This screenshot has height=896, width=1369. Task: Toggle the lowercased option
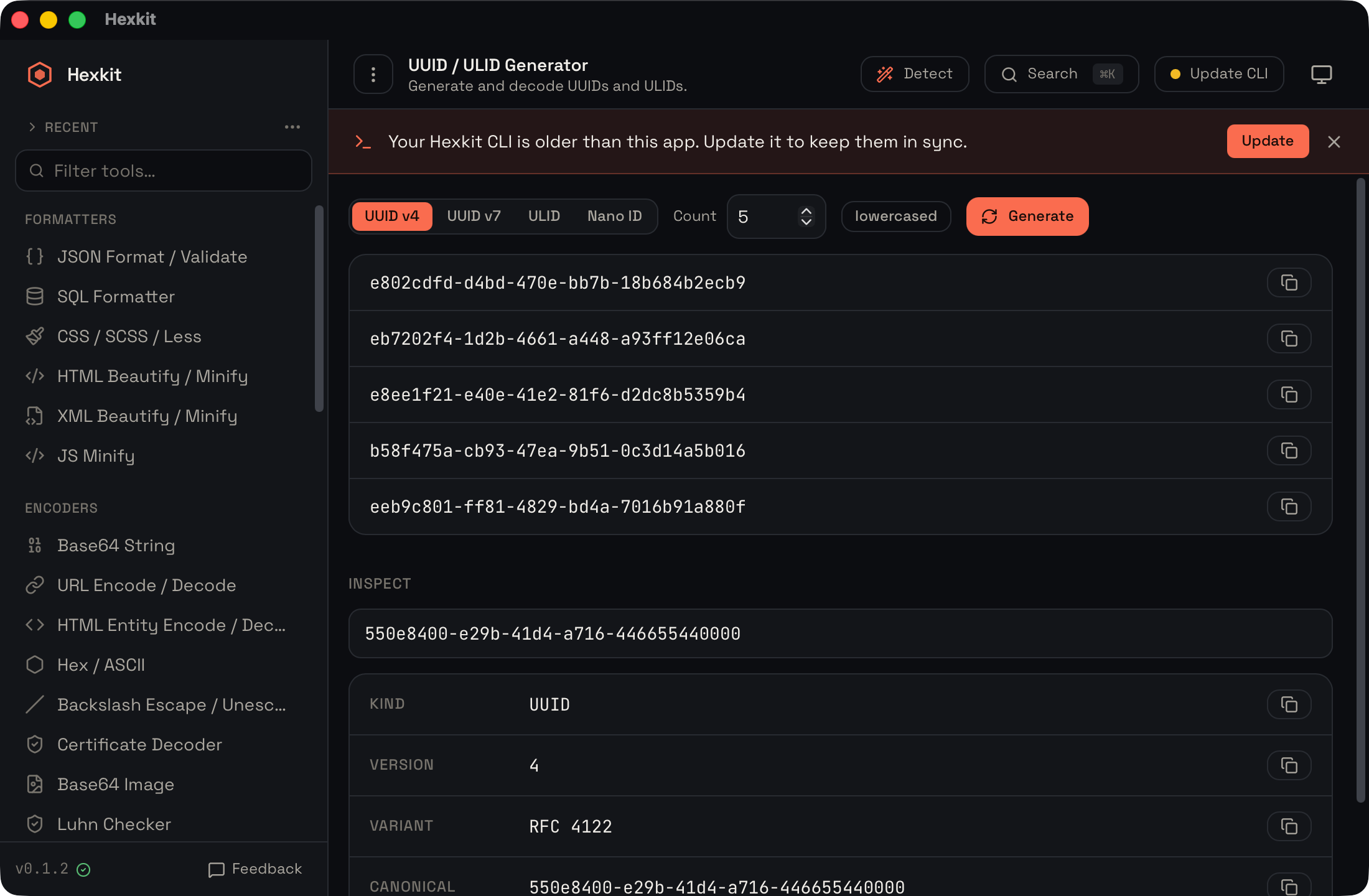(896, 216)
